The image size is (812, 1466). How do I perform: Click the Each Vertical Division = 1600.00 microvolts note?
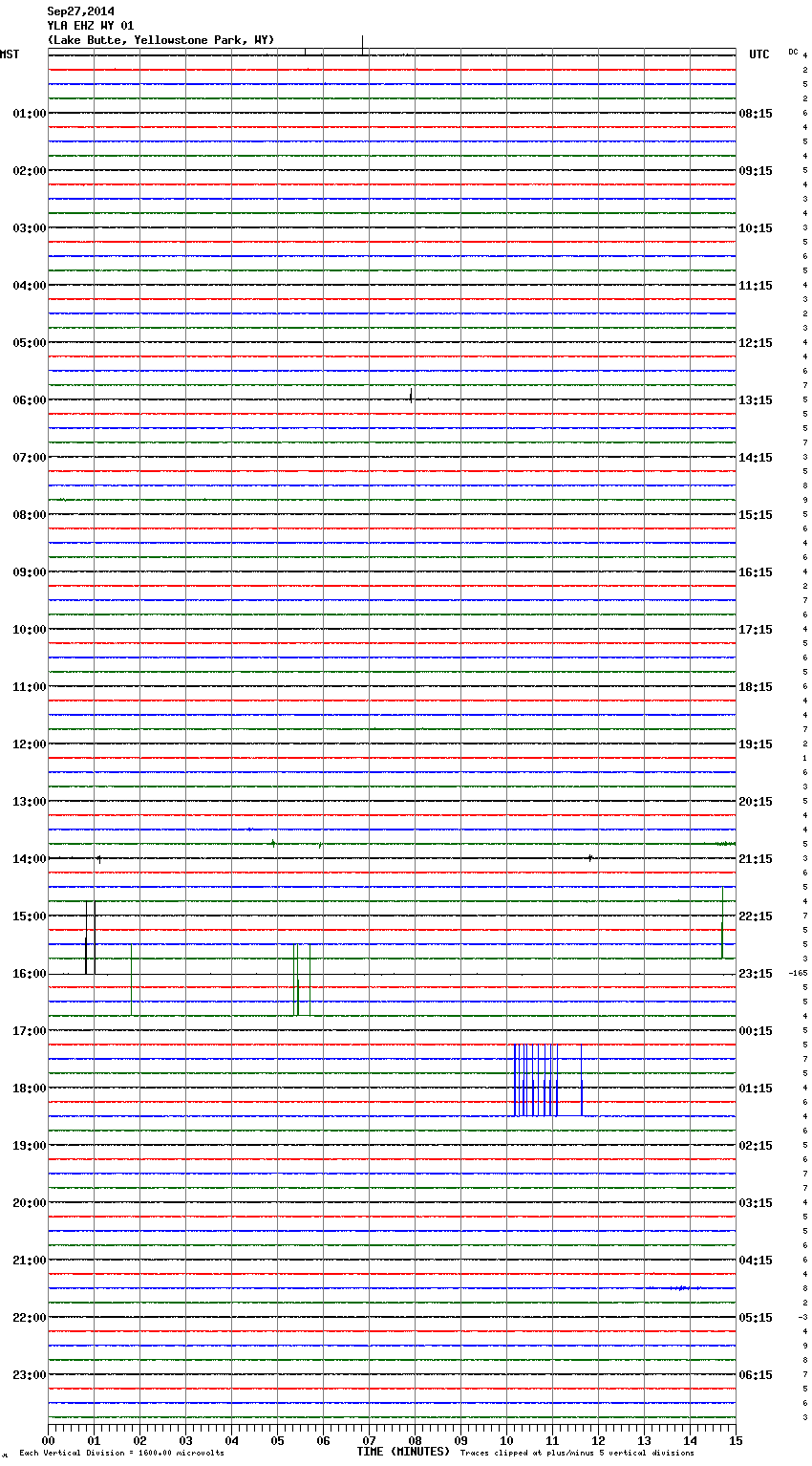tap(121, 1453)
